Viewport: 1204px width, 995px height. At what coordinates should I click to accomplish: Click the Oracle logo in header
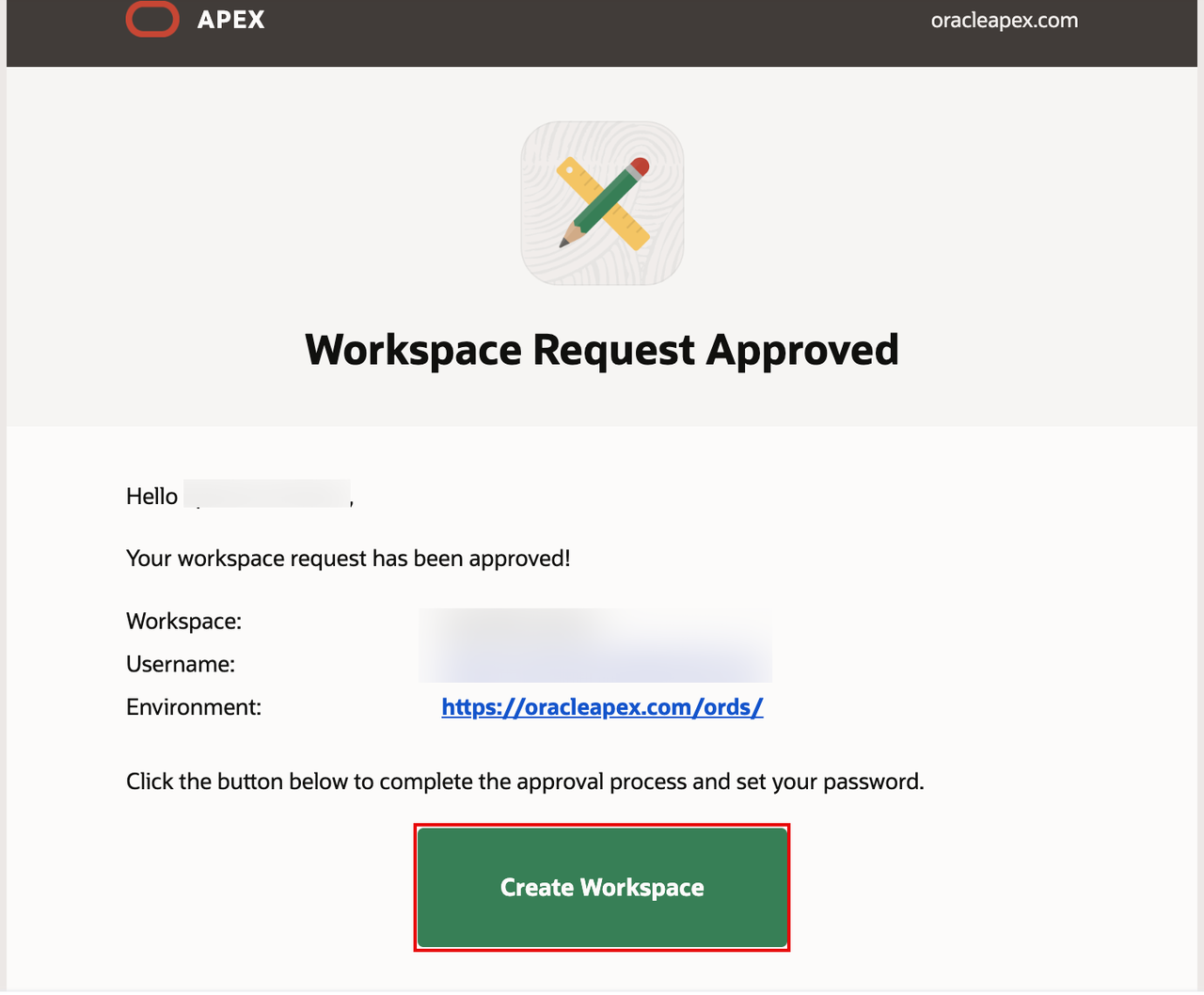pos(152,20)
